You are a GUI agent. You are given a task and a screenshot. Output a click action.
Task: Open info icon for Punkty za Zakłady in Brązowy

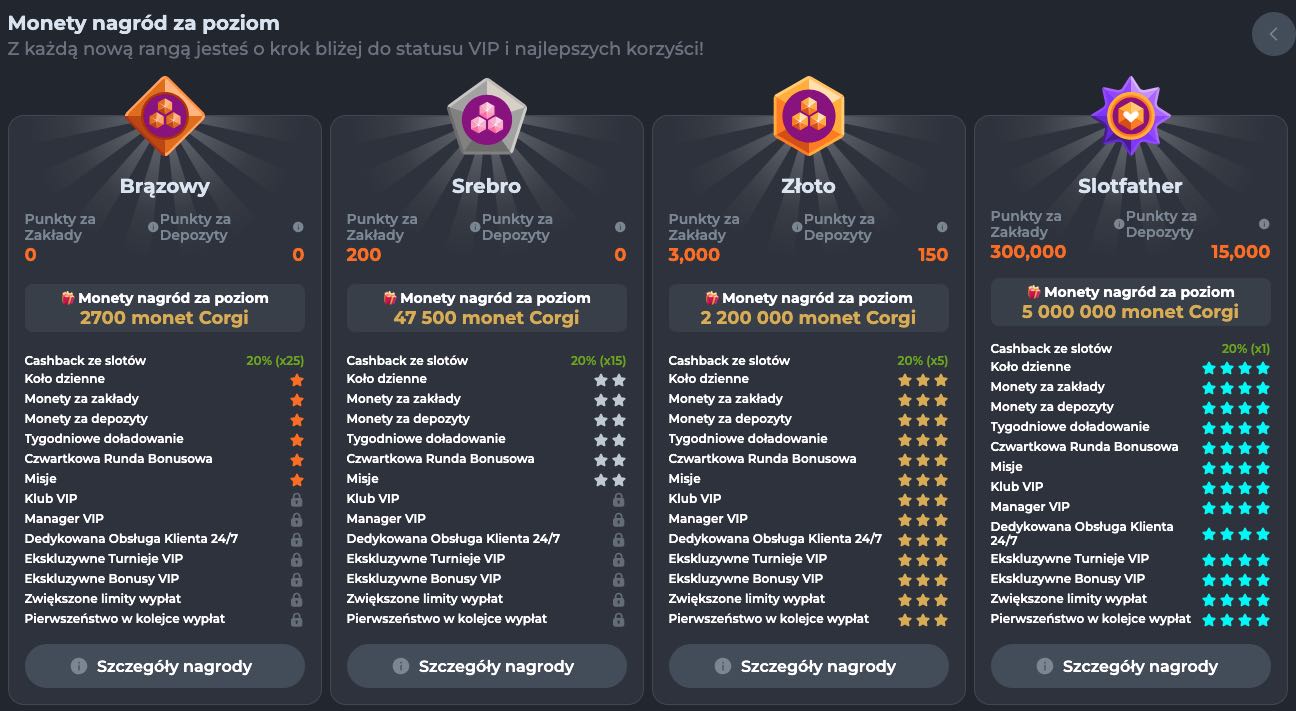[153, 227]
